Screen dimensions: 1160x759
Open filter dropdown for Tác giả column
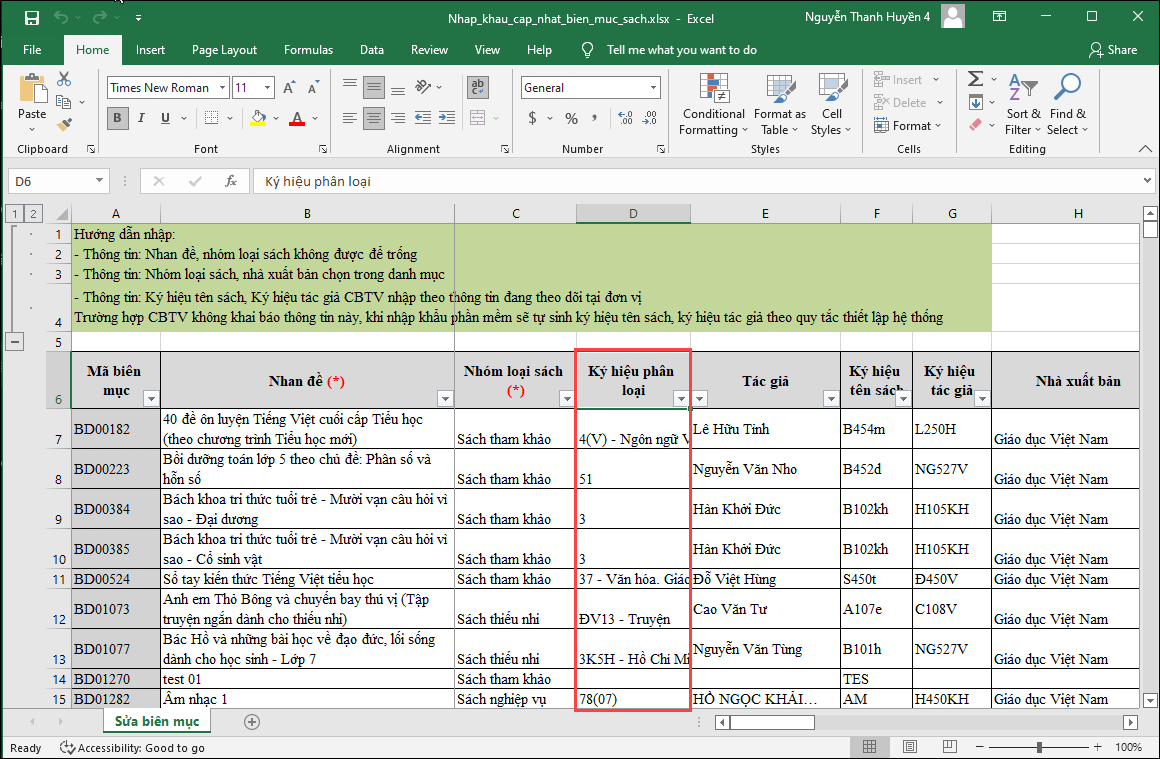[x=830, y=399]
